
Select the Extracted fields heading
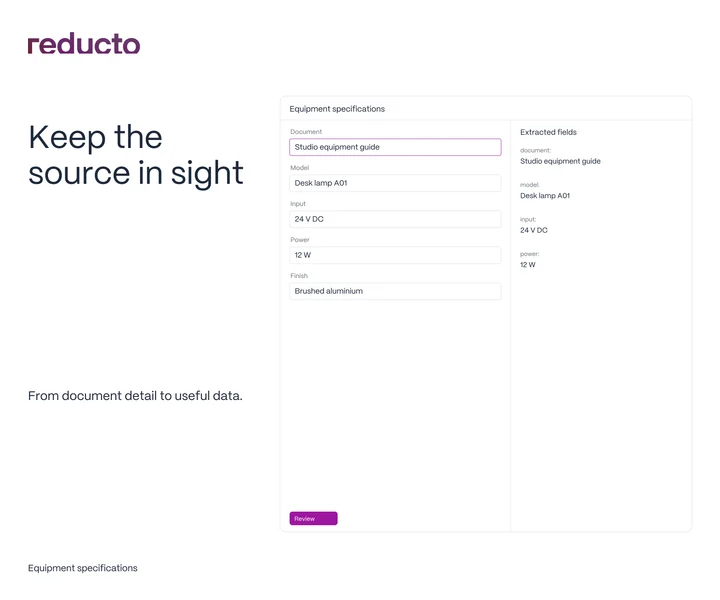548,132
